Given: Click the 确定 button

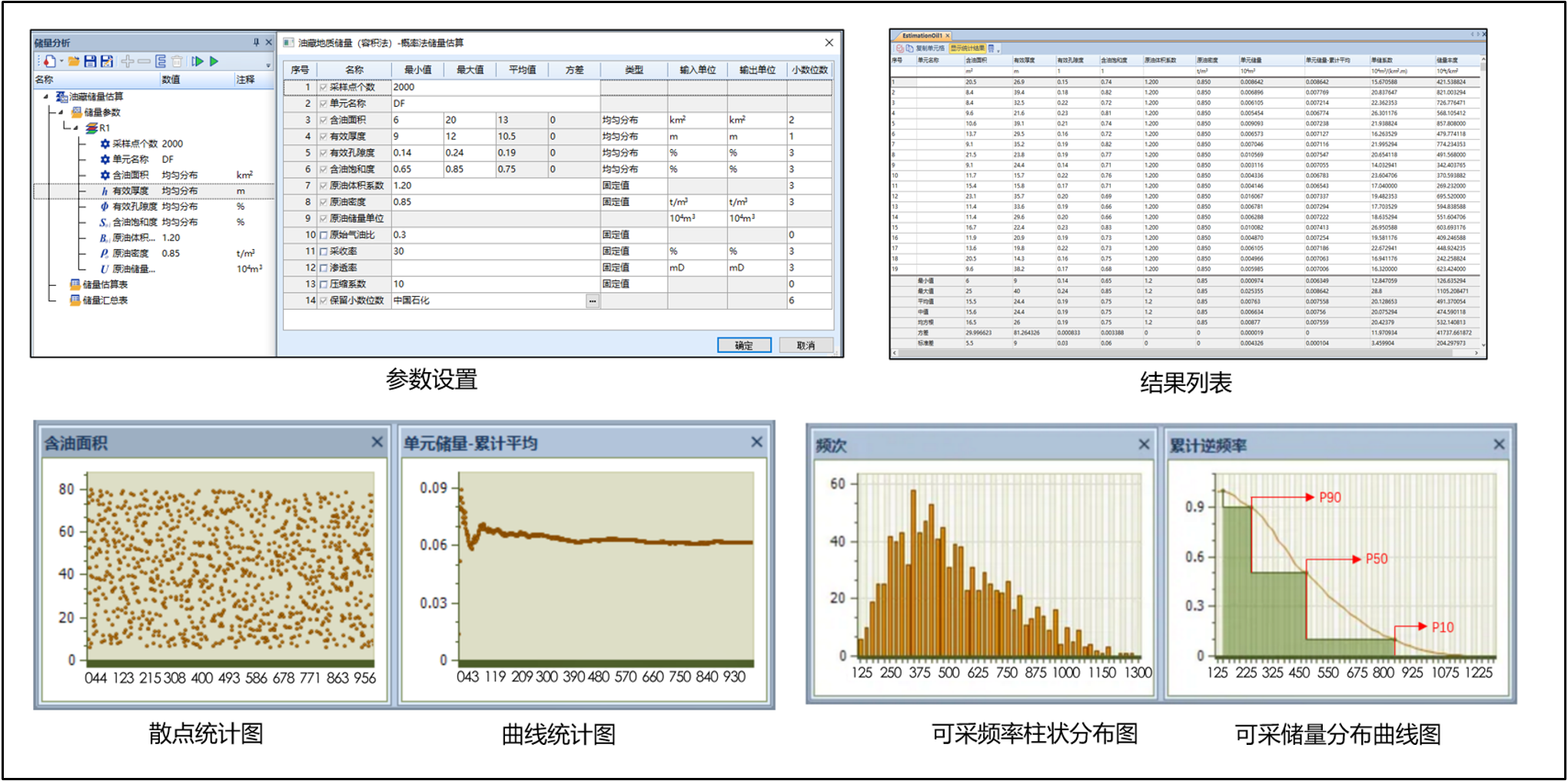Looking at the screenshot, I should (744, 345).
